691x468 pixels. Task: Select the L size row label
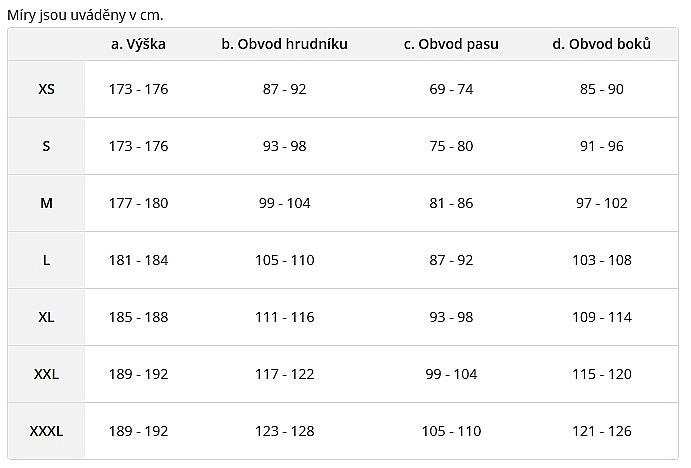(x=46, y=260)
